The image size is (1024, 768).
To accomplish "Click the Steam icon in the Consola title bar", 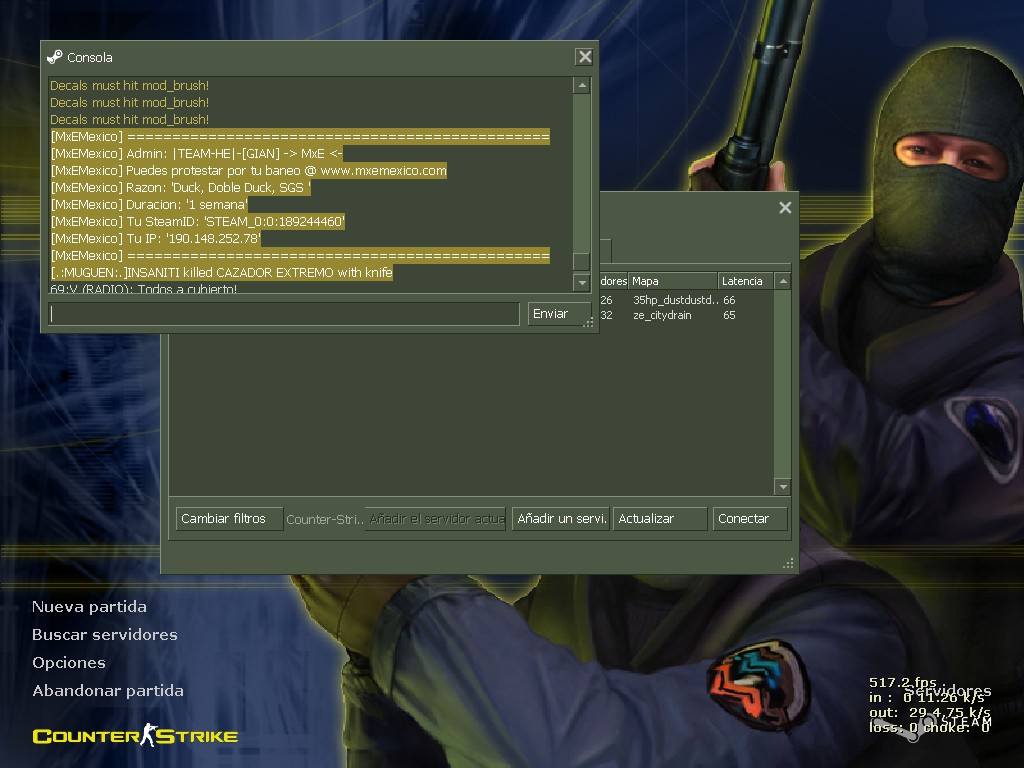I will 55,57.
